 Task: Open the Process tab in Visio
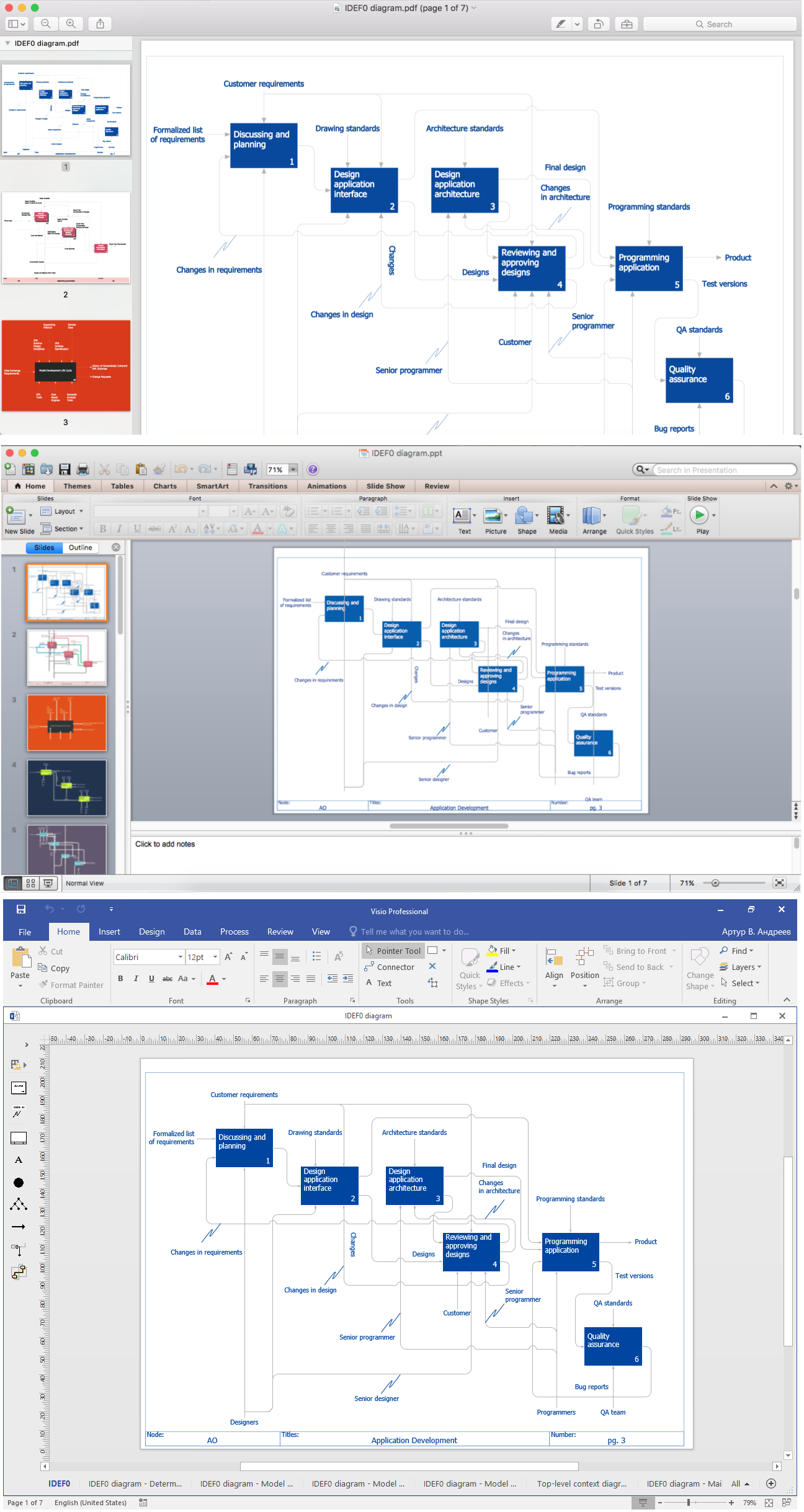tap(234, 932)
